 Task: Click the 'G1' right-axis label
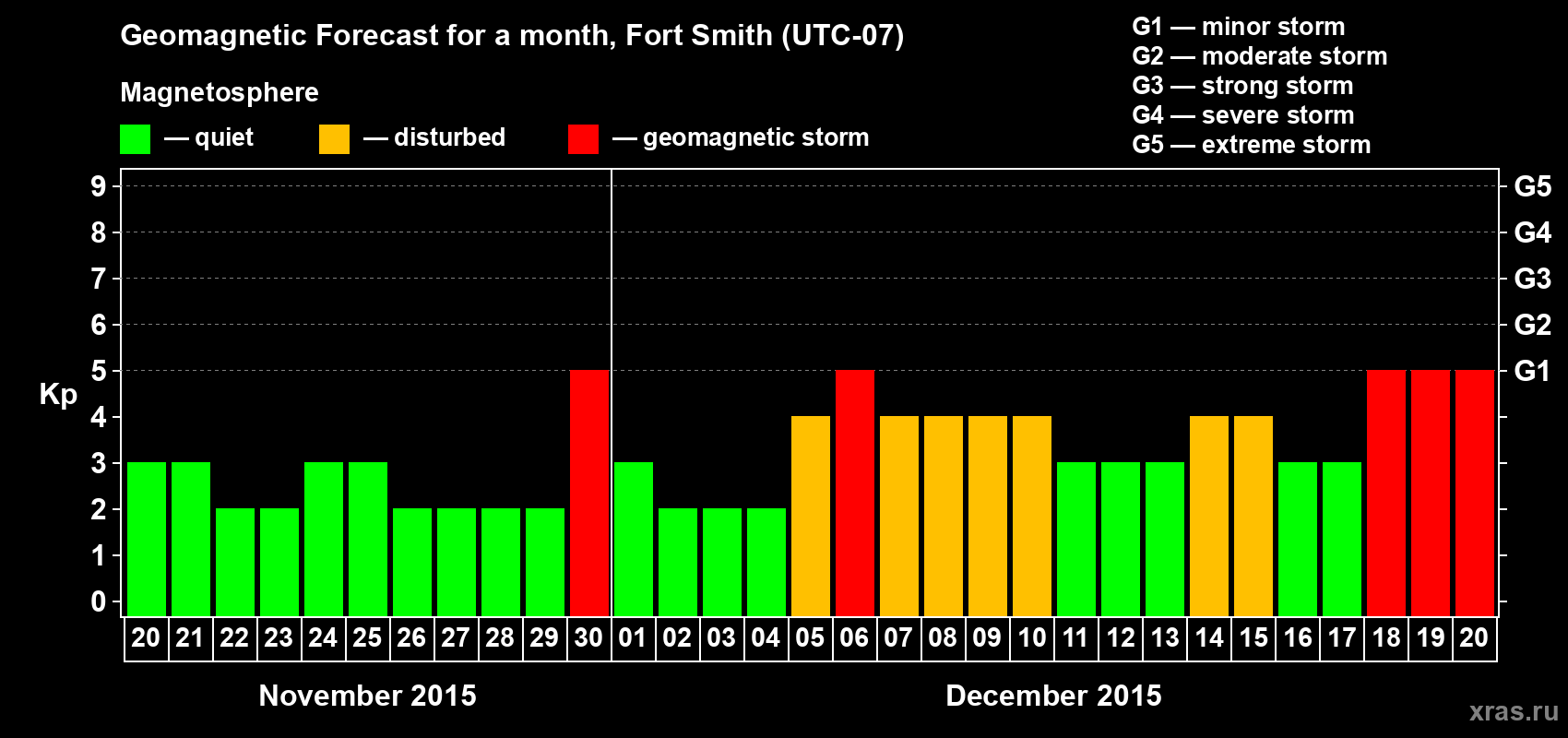1533,371
